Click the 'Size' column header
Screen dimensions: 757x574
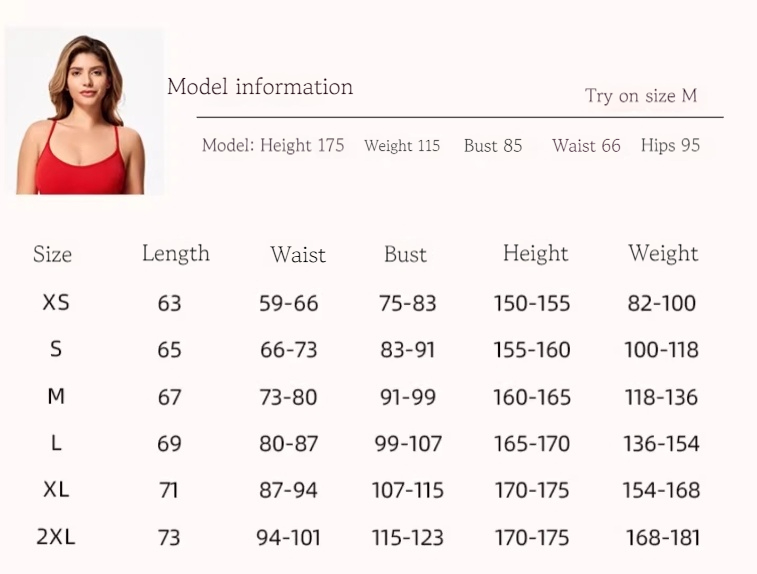(x=52, y=254)
